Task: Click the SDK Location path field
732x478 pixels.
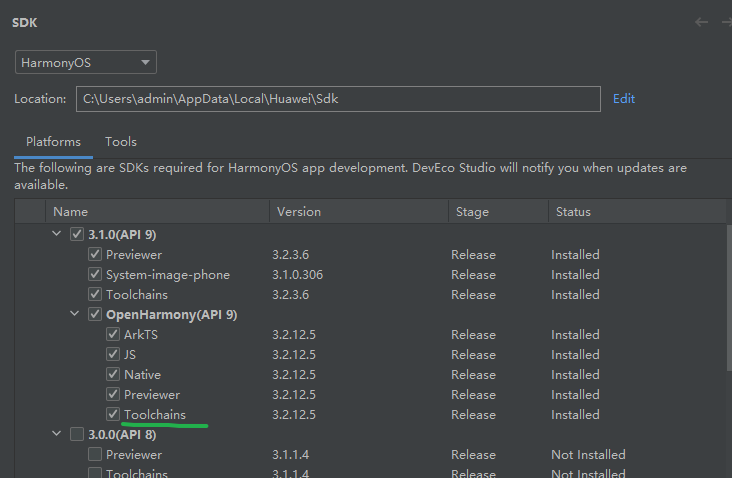Action: point(338,99)
